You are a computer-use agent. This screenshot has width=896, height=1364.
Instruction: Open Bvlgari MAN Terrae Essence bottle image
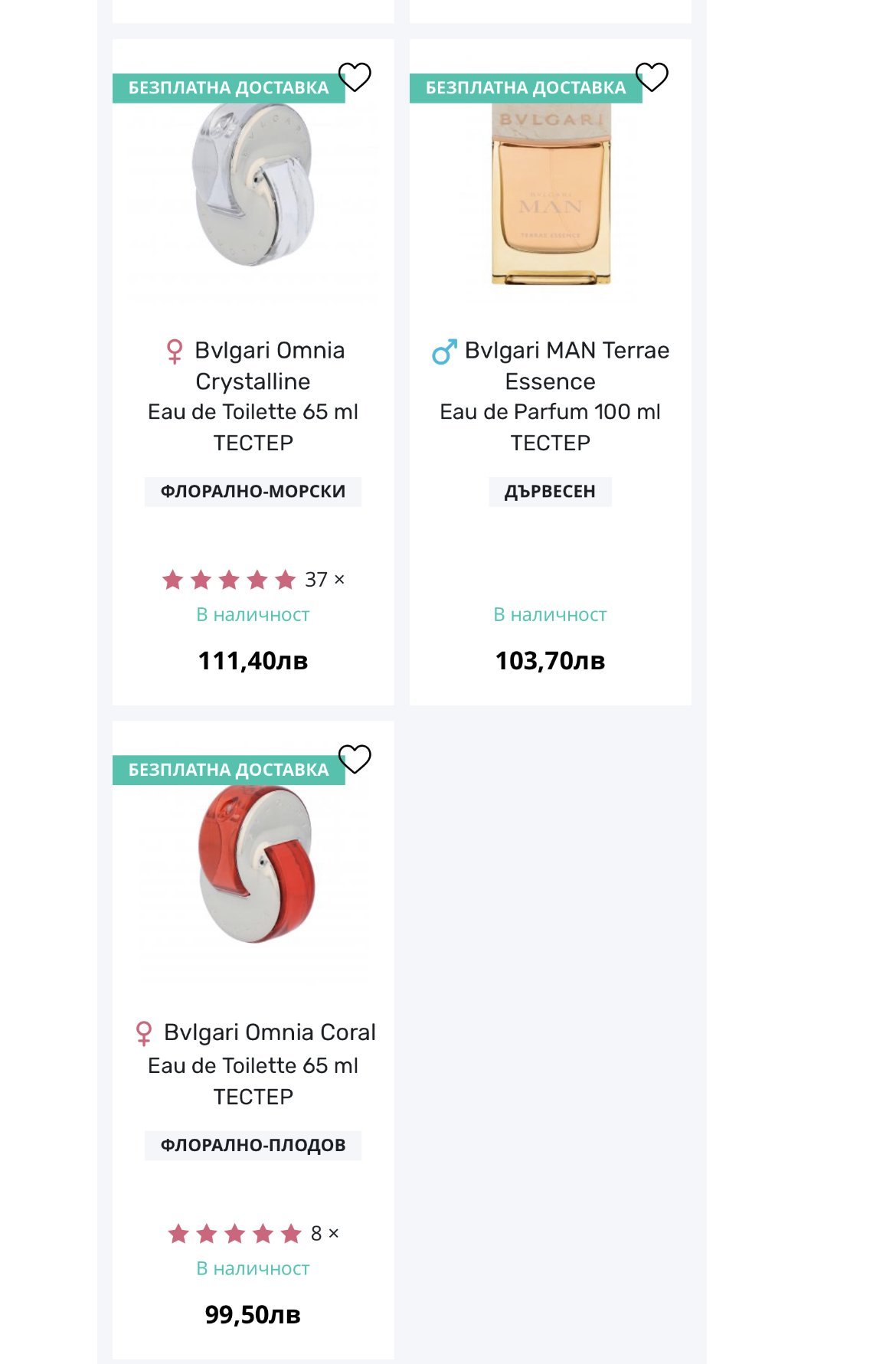click(551, 195)
